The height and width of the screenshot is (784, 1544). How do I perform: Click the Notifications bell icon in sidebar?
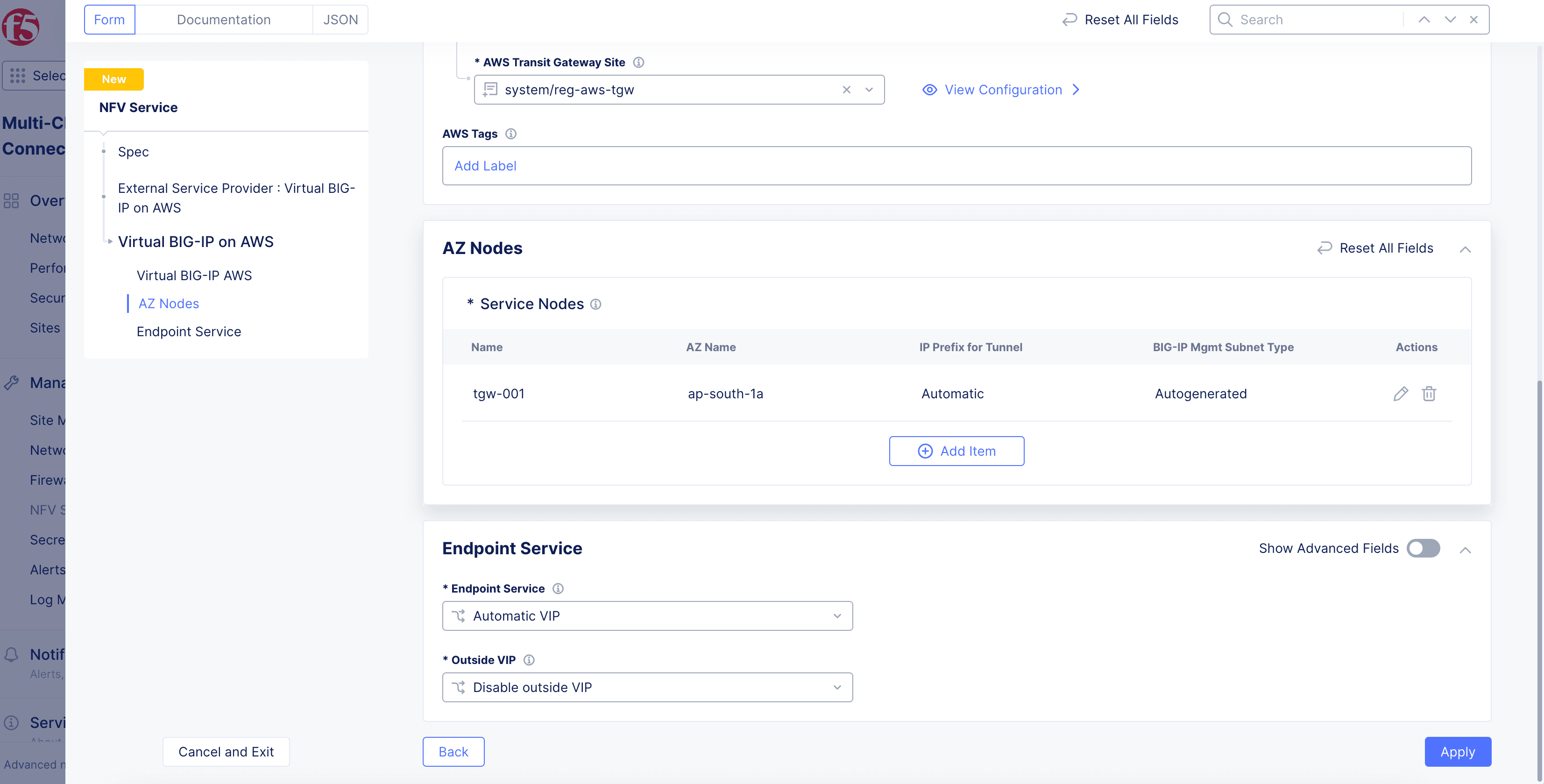coord(11,655)
